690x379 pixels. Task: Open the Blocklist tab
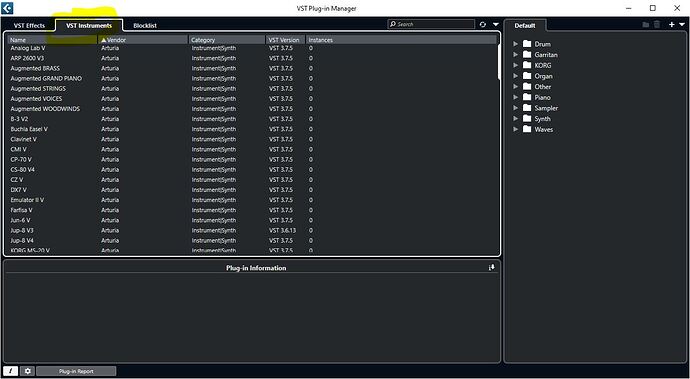pyautogui.click(x=145, y=26)
